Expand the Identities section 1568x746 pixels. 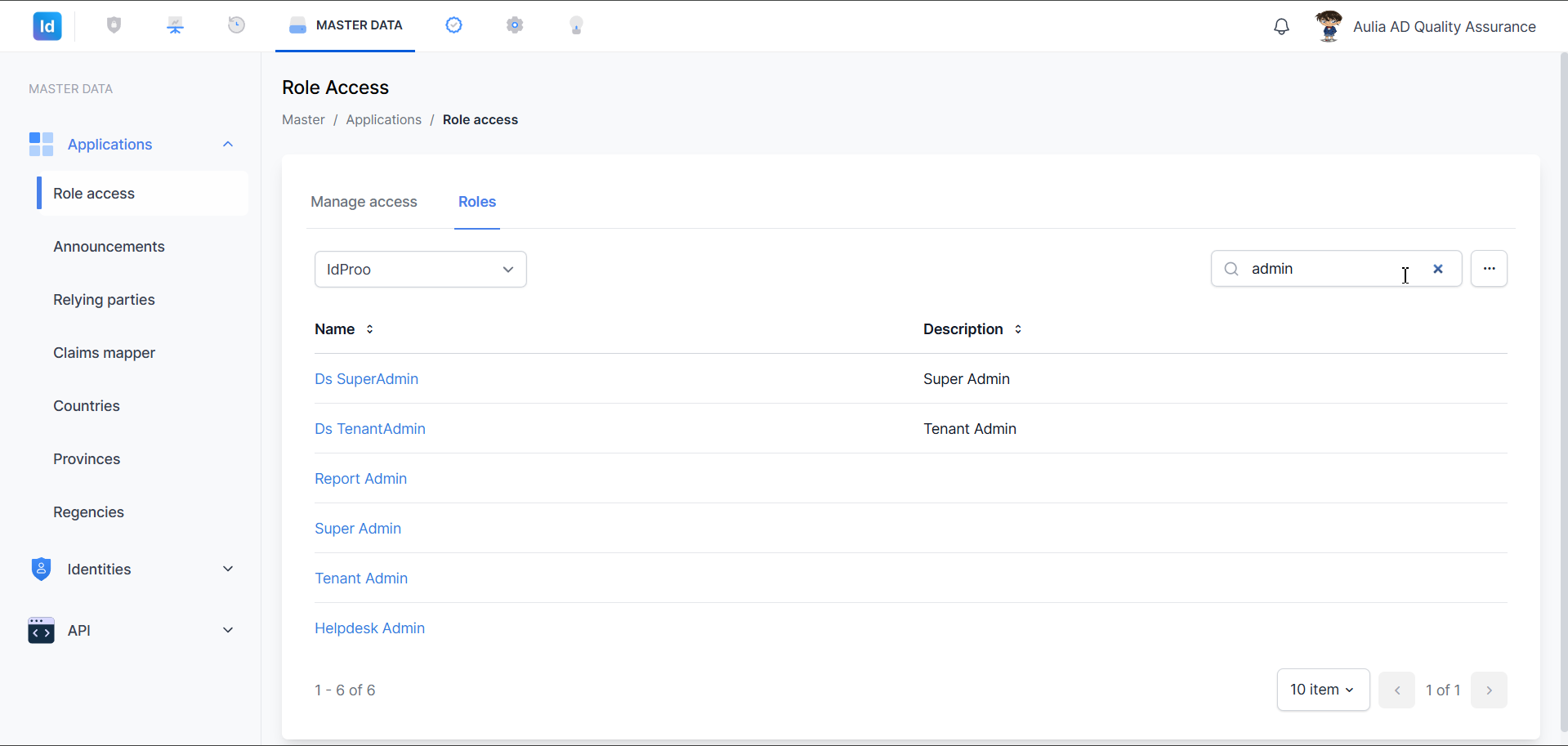pyautogui.click(x=228, y=569)
